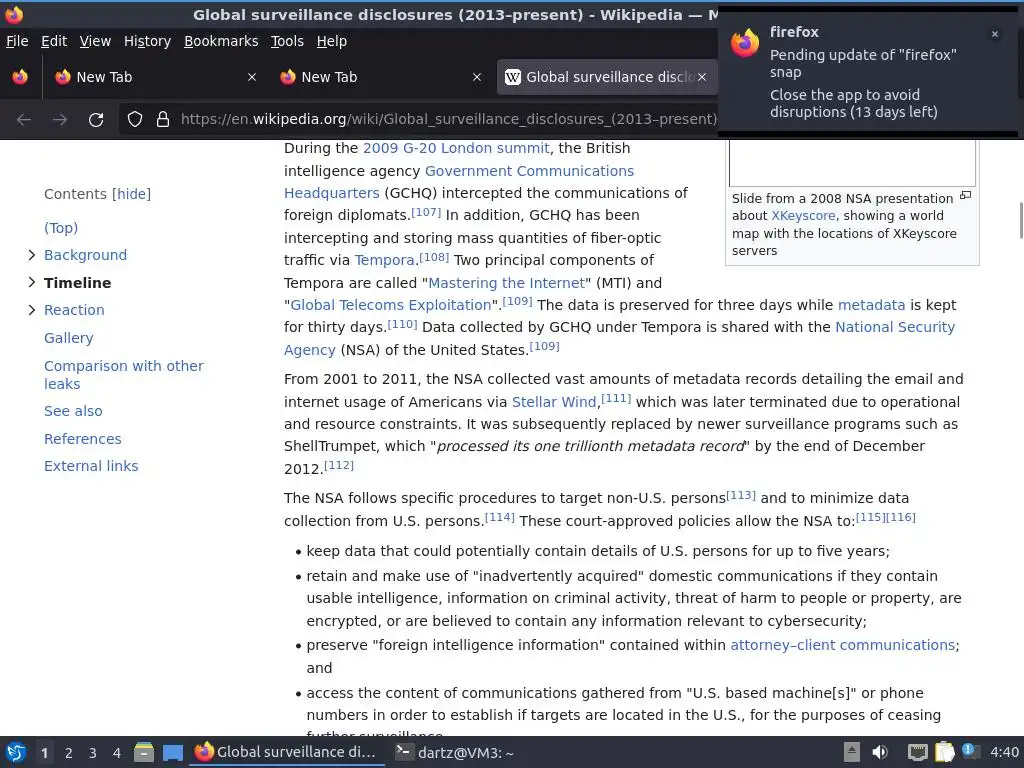Enlarge the XKeyscore slide image icon
This screenshot has width=1024, height=768.
(x=966, y=195)
